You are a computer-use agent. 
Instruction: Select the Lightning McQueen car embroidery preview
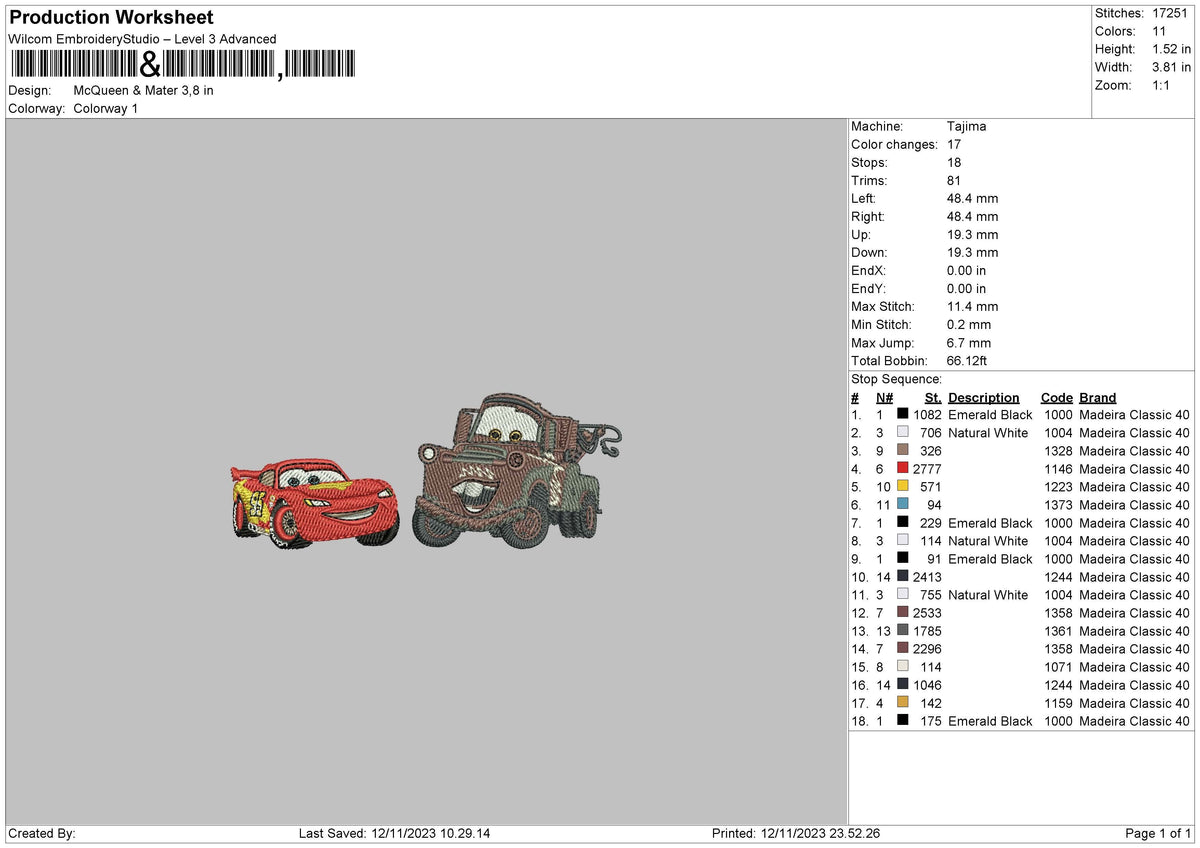313,503
